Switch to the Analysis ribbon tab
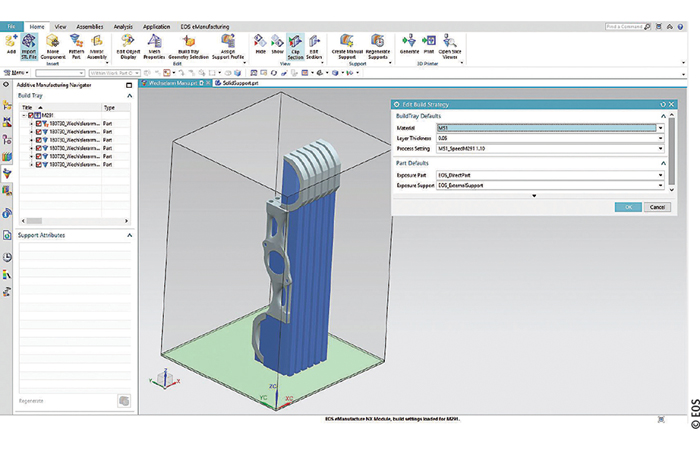The width and height of the screenshot is (700, 450). coord(123,27)
